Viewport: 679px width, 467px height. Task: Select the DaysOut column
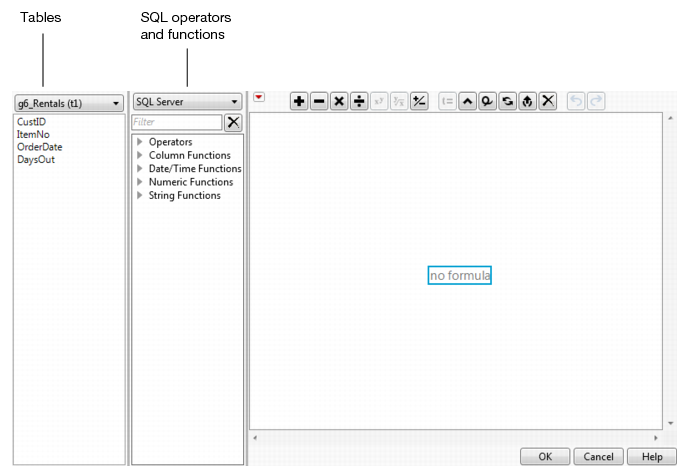point(36,159)
